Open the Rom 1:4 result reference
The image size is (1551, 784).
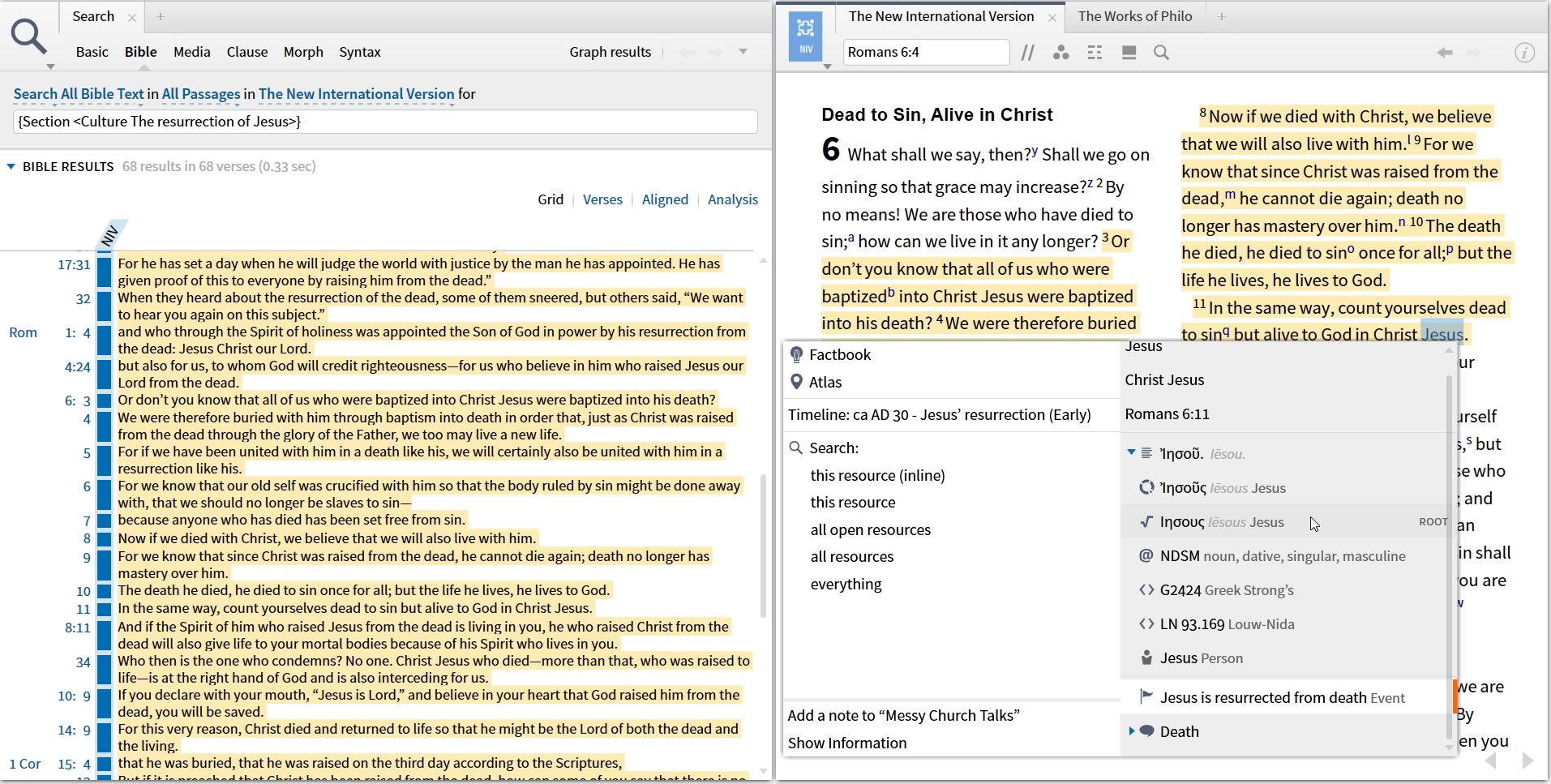coord(78,332)
